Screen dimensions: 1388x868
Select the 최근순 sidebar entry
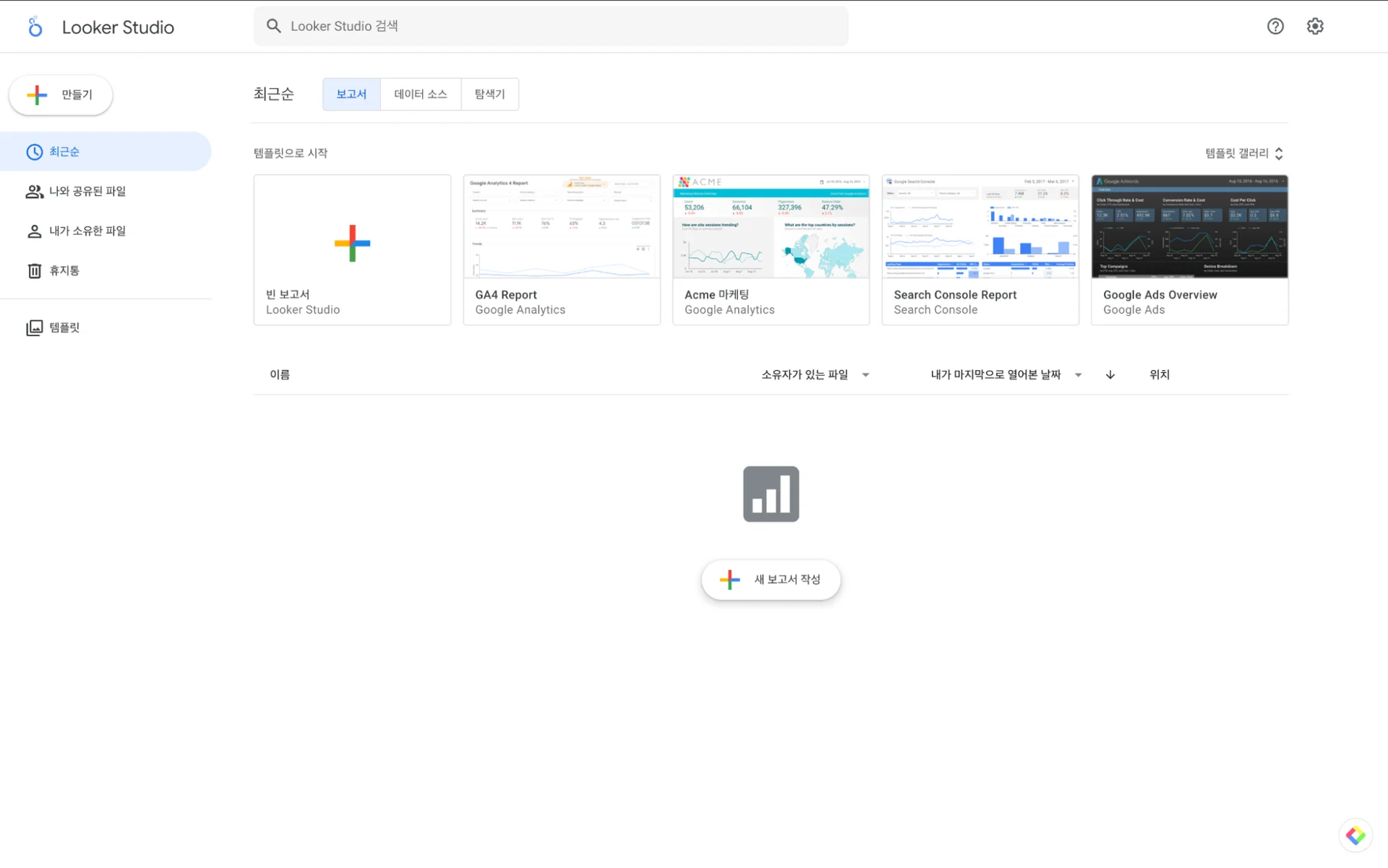pos(64,151)
